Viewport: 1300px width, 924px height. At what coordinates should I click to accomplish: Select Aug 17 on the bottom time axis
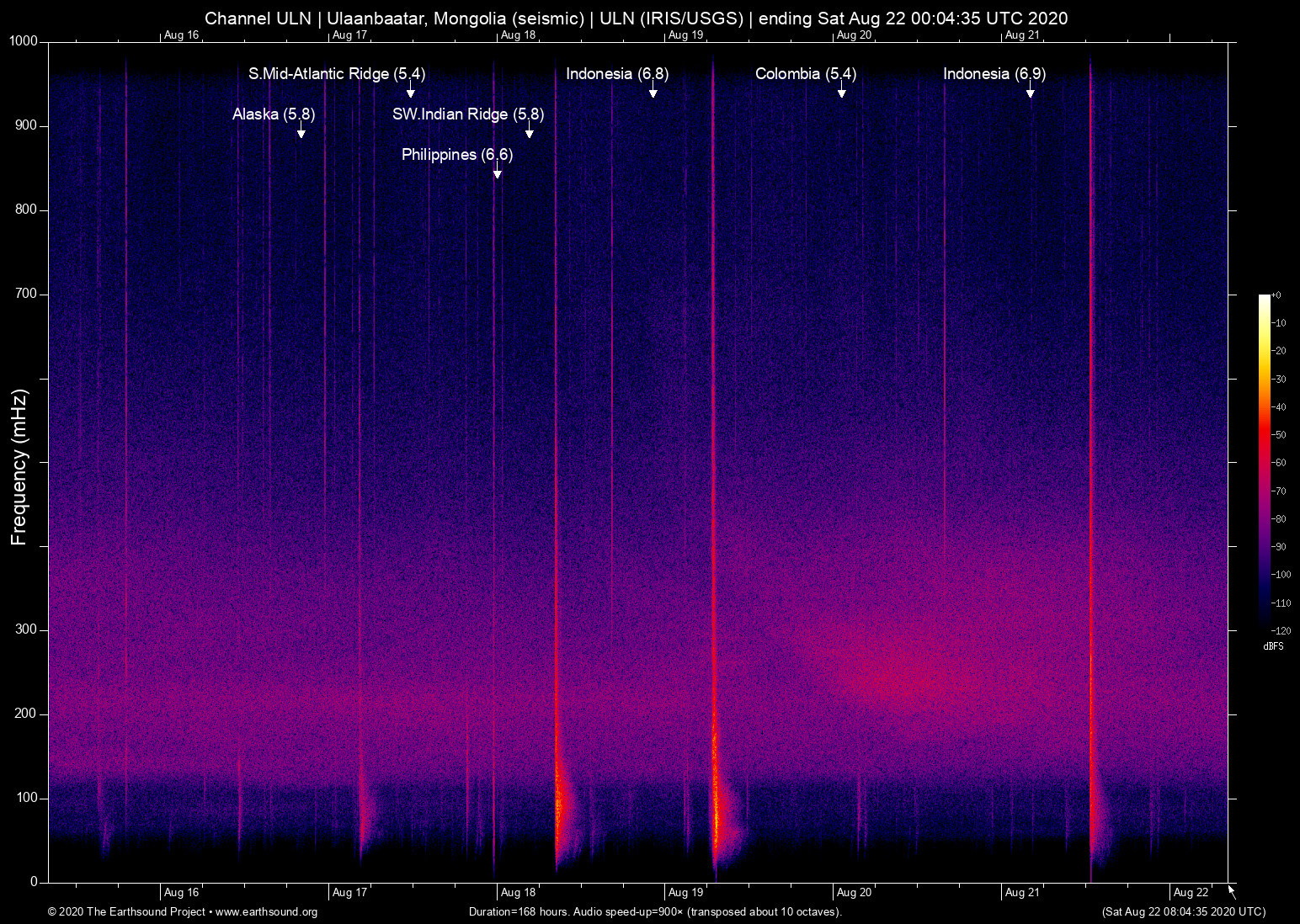point(349,893)
